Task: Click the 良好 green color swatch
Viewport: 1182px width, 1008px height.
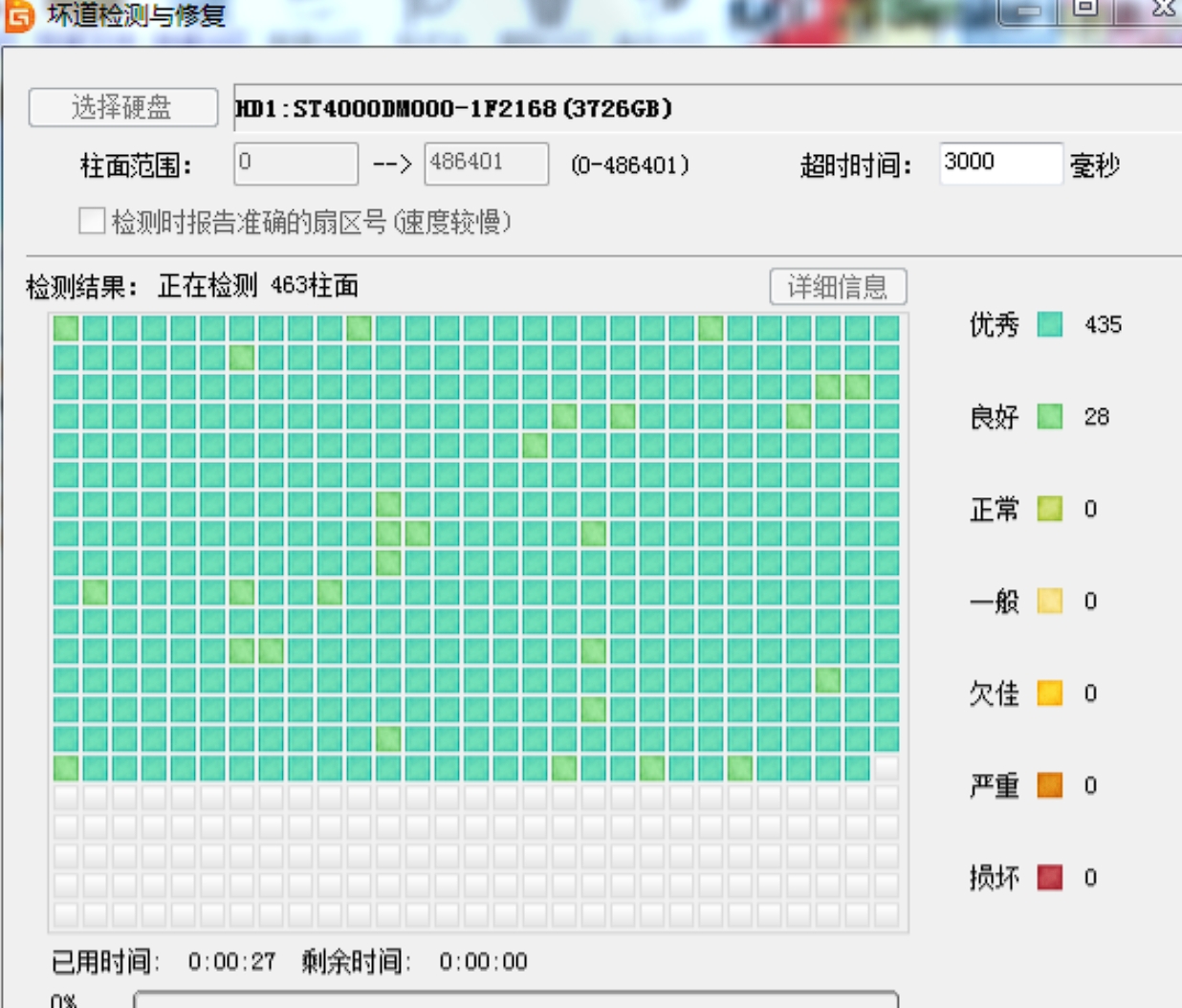Action: coord(1049,417)
